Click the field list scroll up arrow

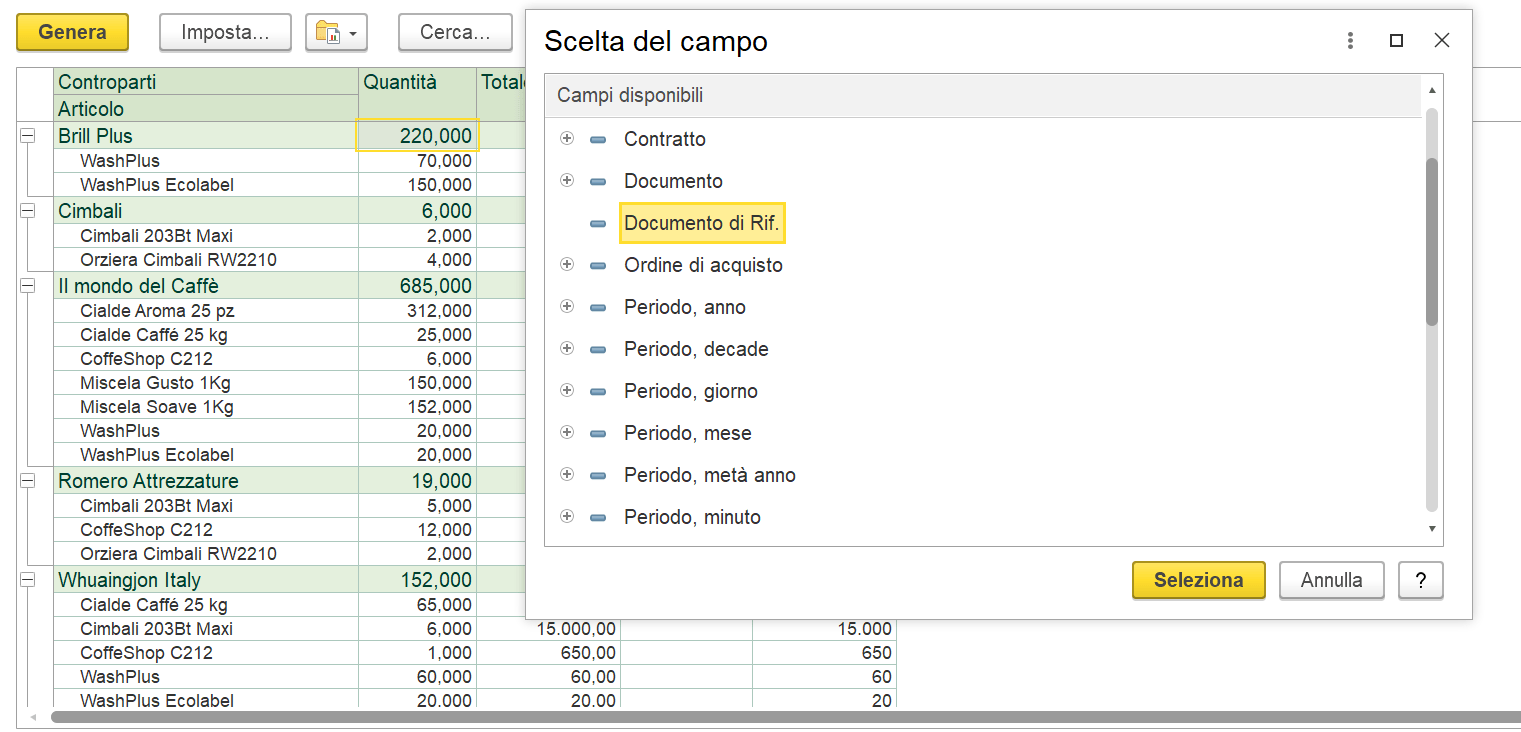1432,90
